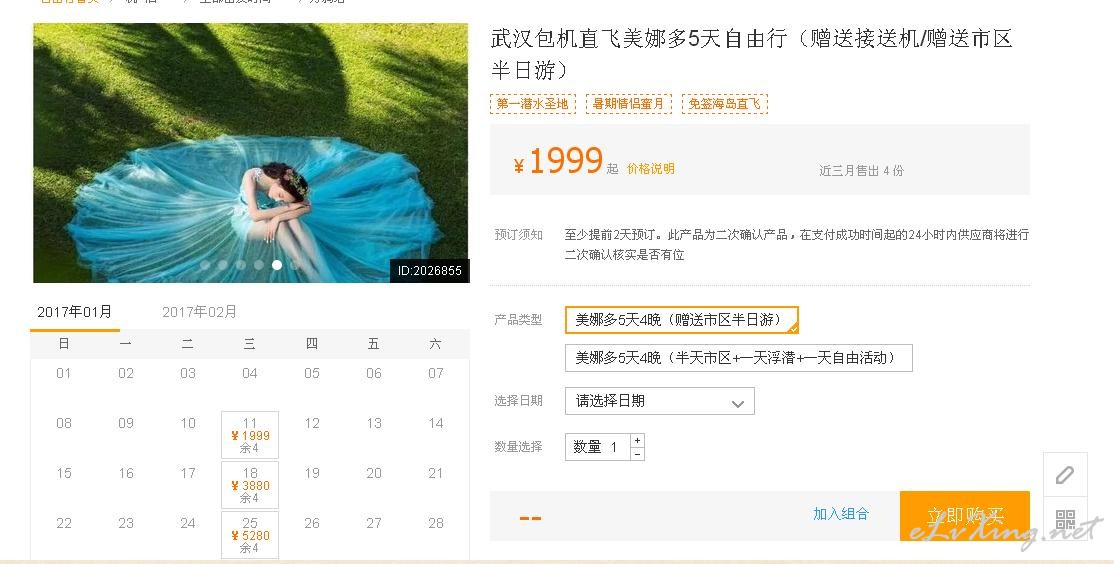Click the 立即购买 buy now button
This screenshot has height=564, width=1114.
pyautogui.click(x=964, y=516)
